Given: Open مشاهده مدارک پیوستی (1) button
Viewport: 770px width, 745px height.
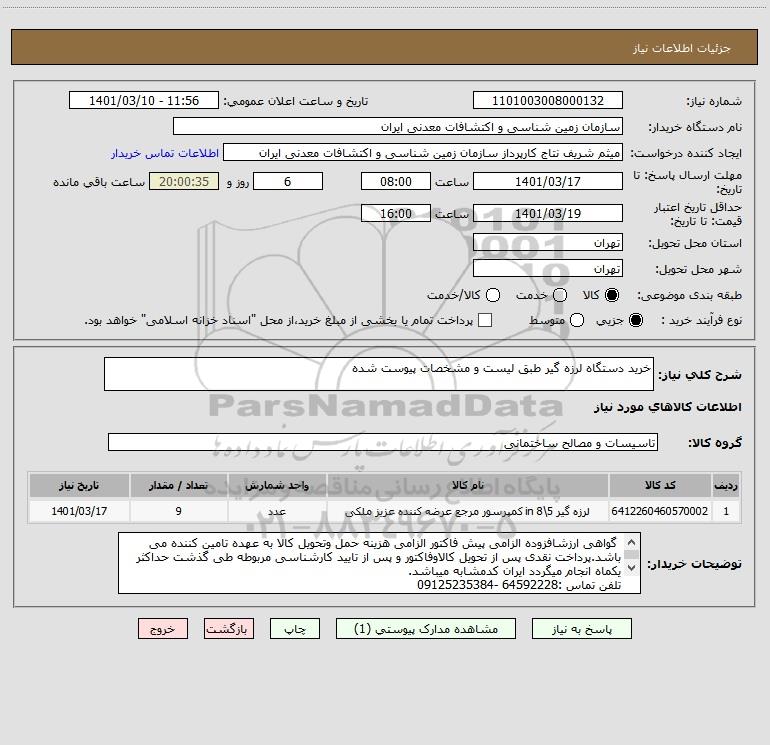Looking at the screenshot, I should pos(426,629).
